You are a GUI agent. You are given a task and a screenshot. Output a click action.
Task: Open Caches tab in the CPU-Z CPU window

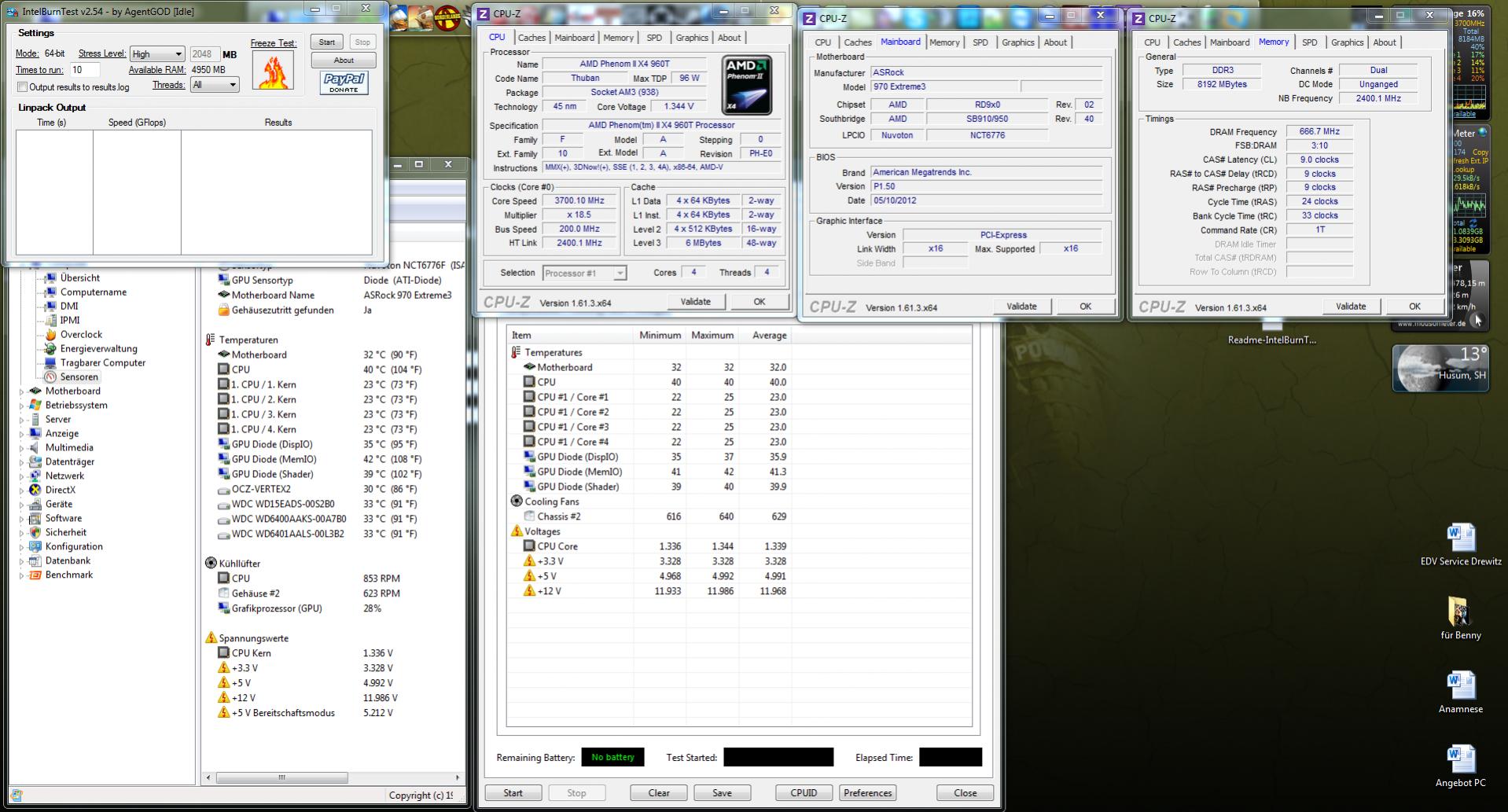(531, 38)
